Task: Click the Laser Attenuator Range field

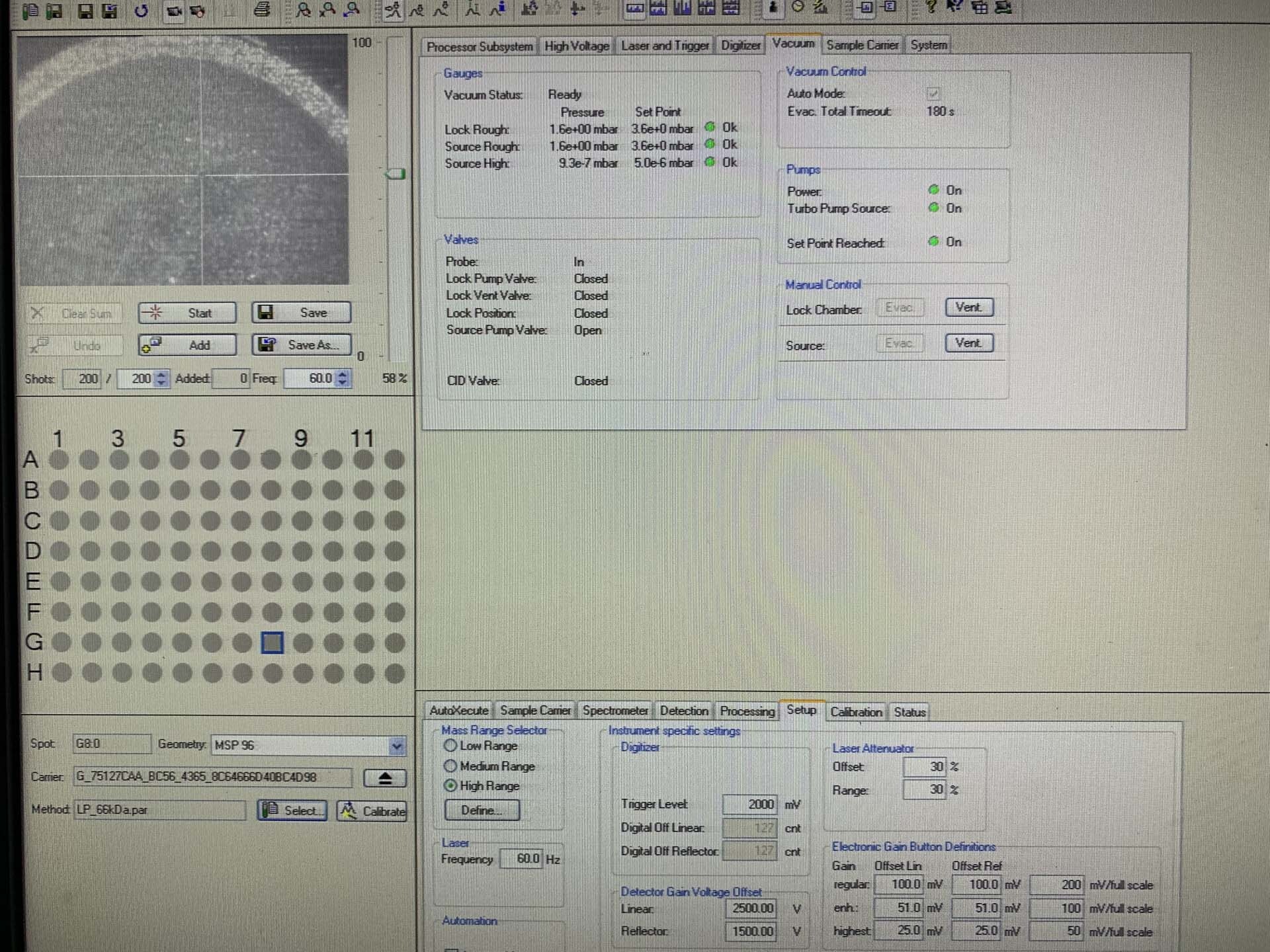Action: [924, 789]
